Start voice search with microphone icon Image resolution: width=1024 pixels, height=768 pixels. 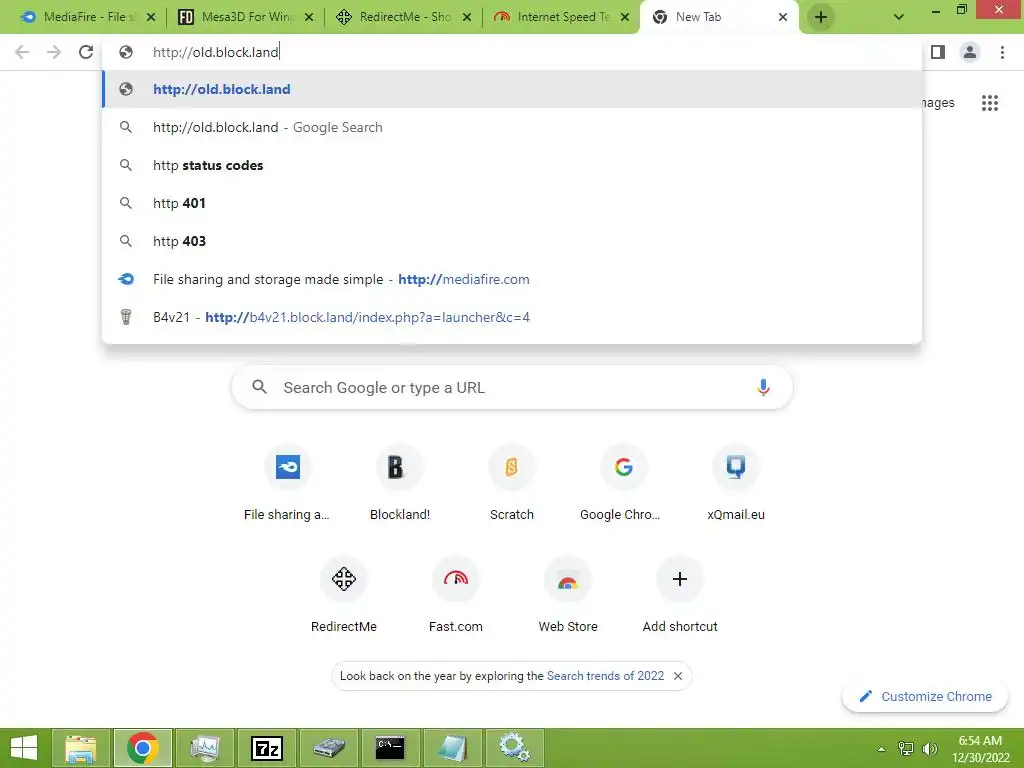[x=763, y=387]
